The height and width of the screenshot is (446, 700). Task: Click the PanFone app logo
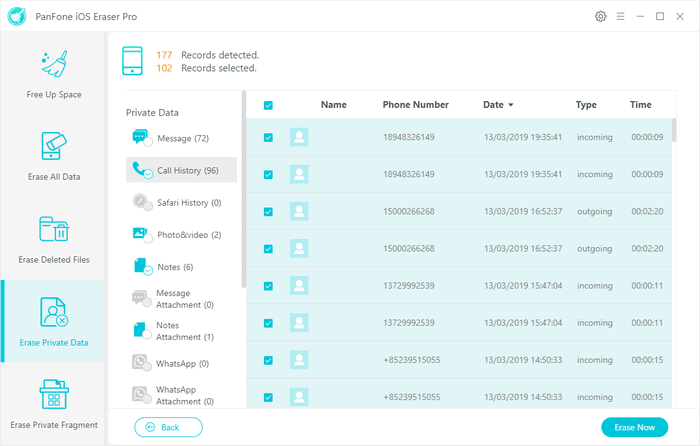[17, 17]
